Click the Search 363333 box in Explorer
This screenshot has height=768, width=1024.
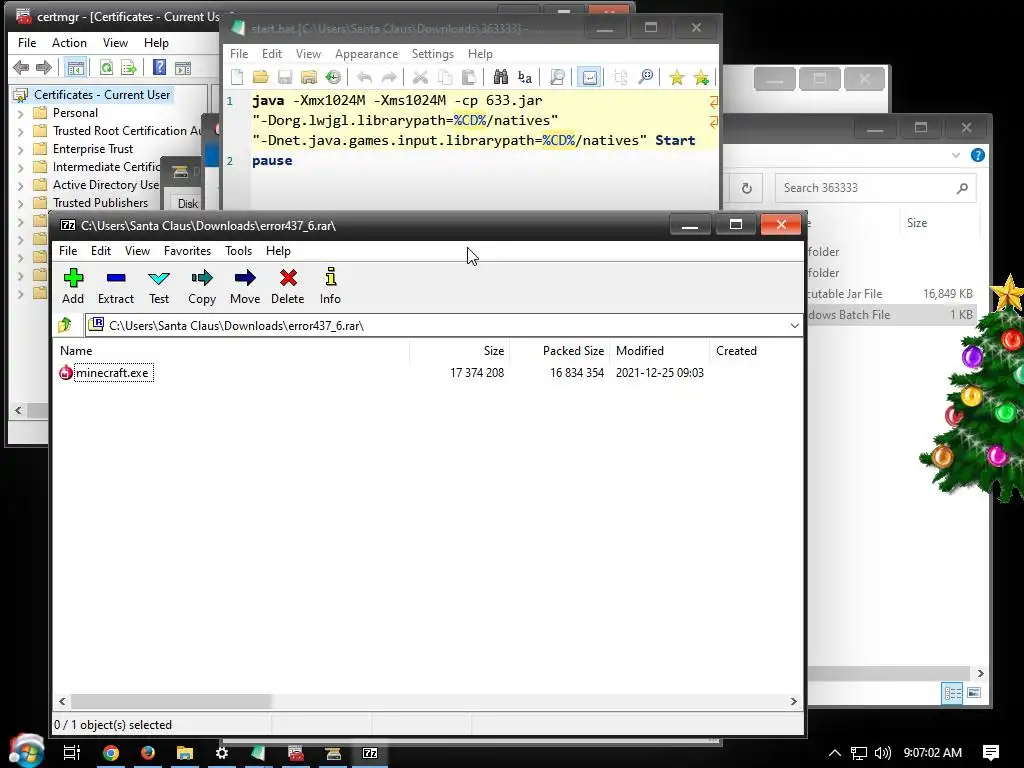click(x=875, y=188)
